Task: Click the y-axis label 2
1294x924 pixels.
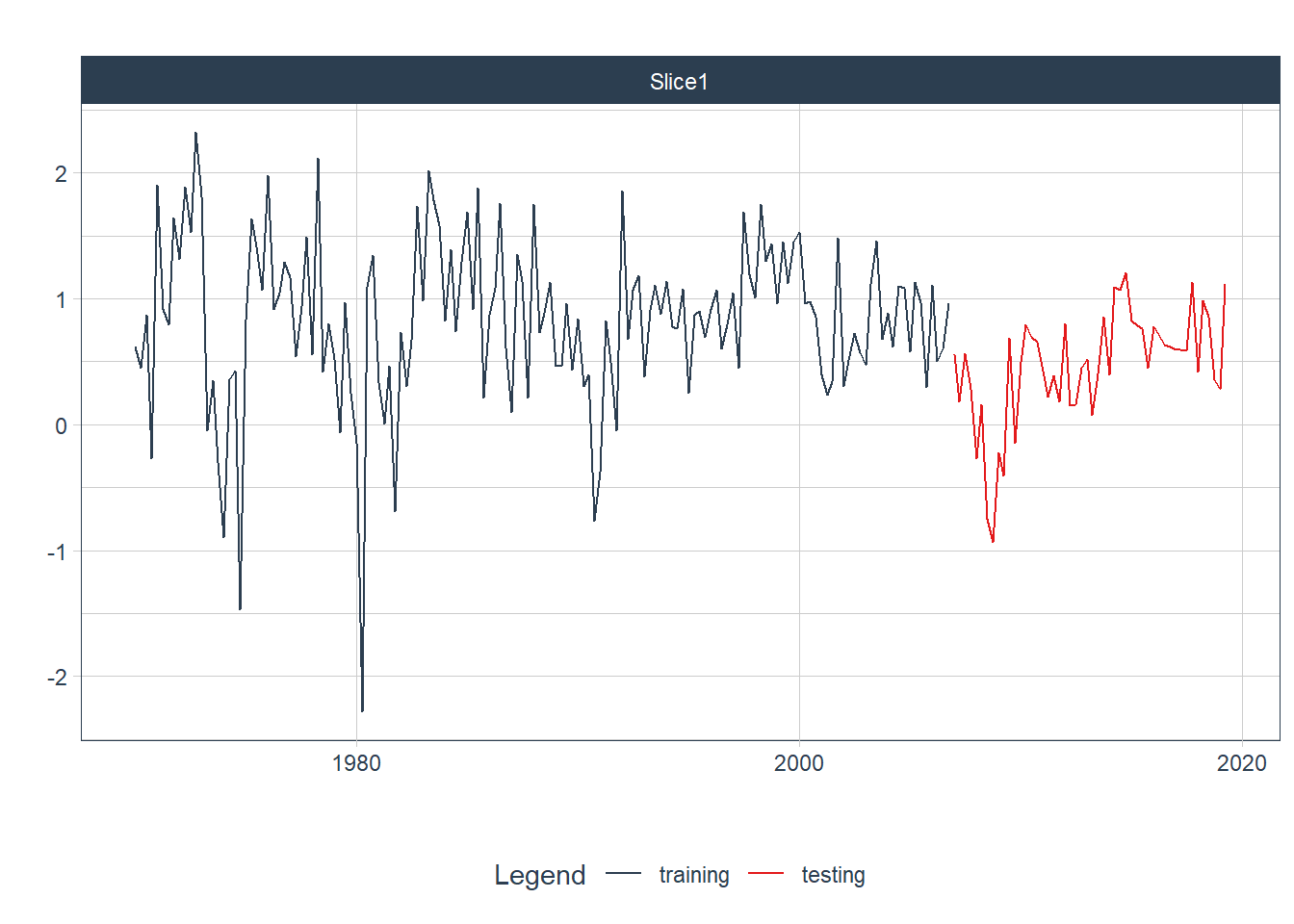Action: (62, 174)
